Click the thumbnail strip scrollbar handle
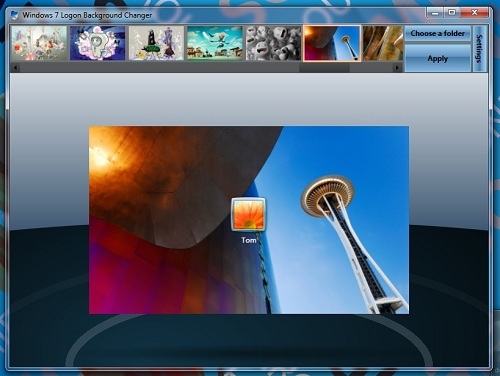Screen dimensions: 500x376 [324, 68]
